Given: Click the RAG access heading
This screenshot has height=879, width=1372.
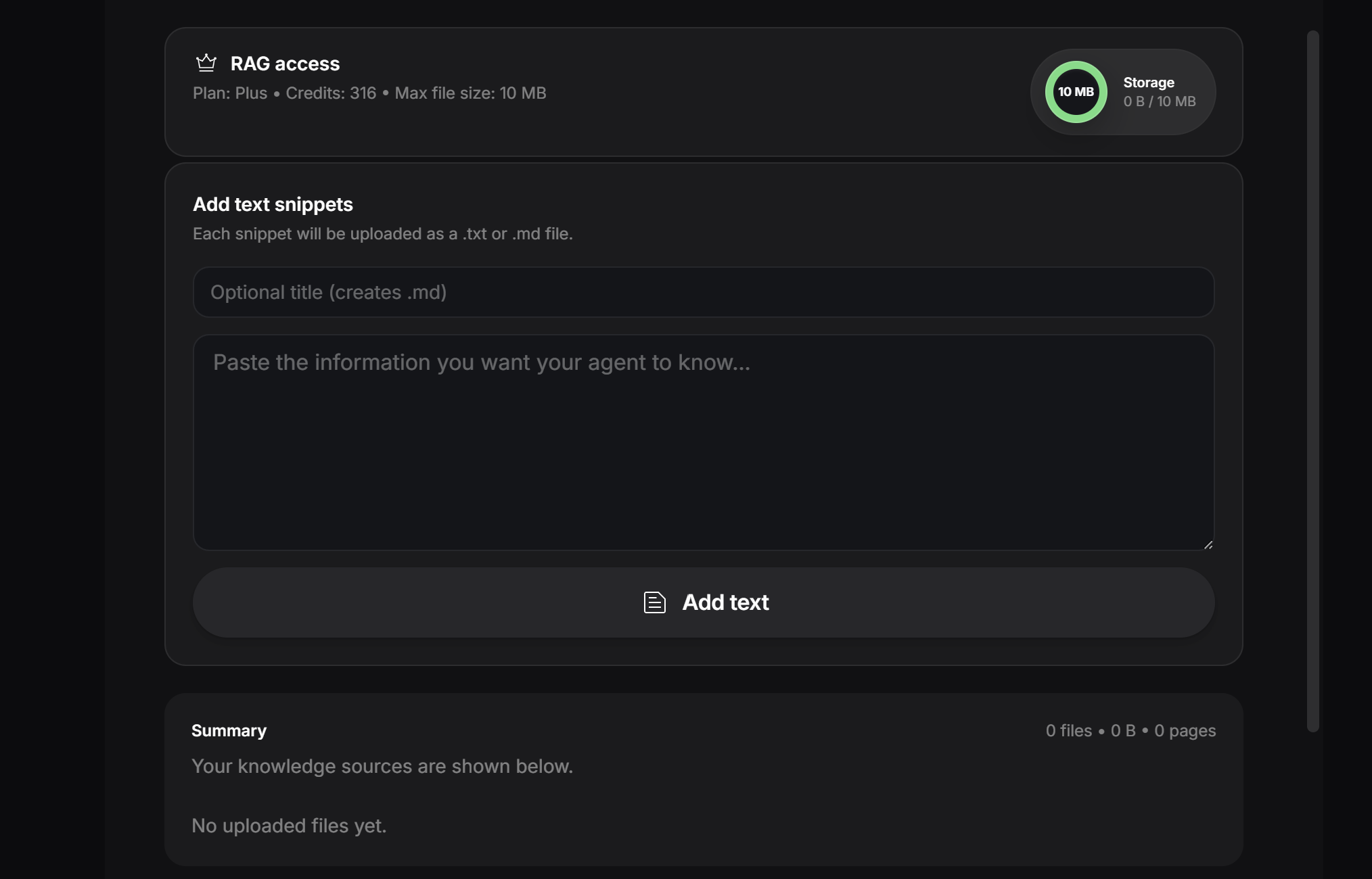Looking at the screenshot, I should tap(285, 64).
